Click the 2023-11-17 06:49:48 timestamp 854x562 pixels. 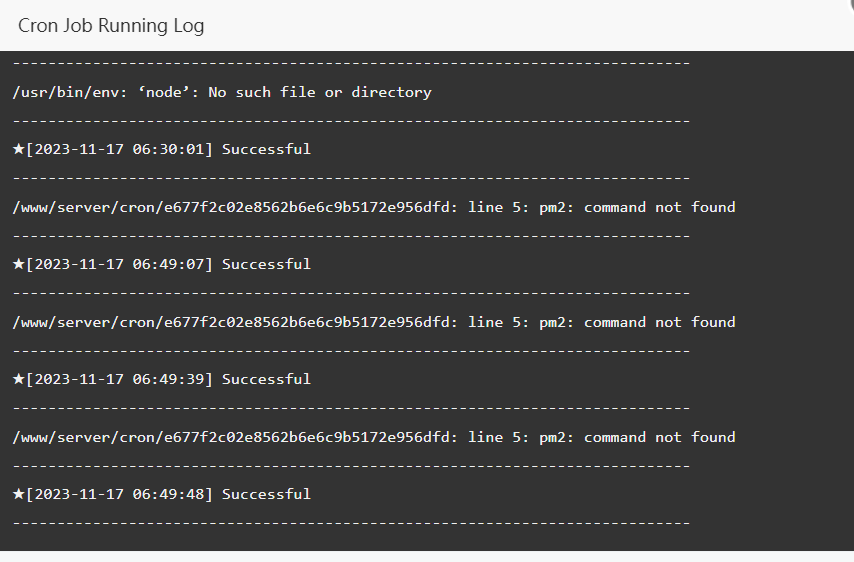119,494
